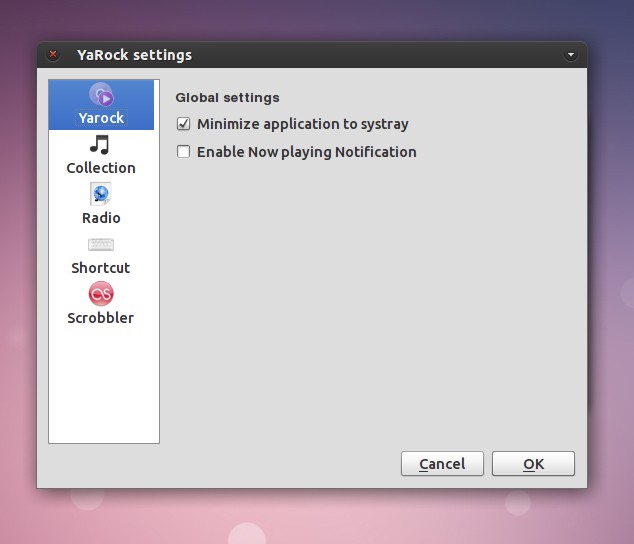Click the Minimize application to systray label
The height and width of the screenshot is (544, 634).
pos(303,124)
